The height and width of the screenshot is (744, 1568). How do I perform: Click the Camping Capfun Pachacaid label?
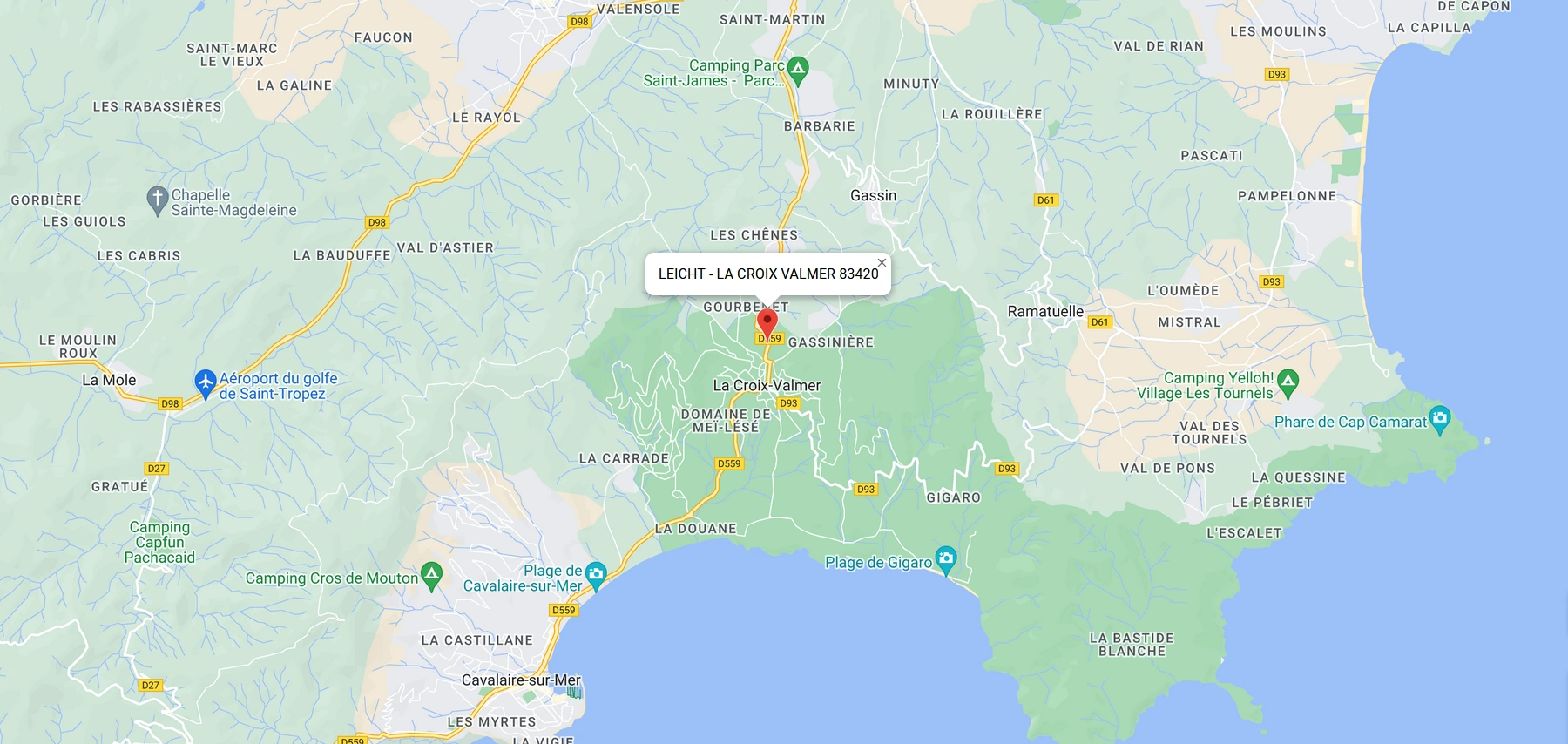coord(159,542)
